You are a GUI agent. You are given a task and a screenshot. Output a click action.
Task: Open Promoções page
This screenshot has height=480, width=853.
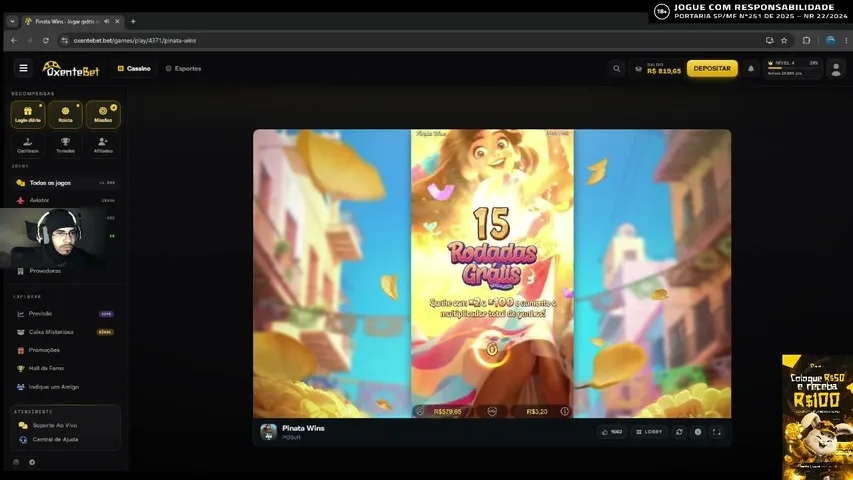click(x=65, y=350)
